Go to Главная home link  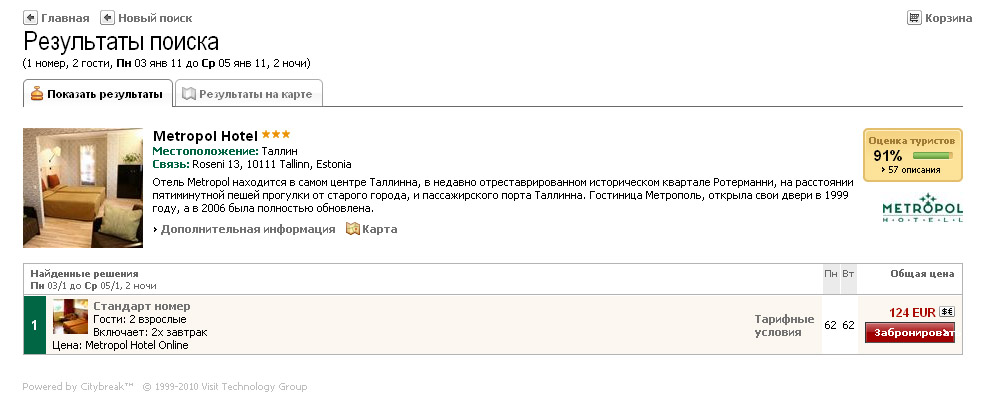(x=65, y=18)
